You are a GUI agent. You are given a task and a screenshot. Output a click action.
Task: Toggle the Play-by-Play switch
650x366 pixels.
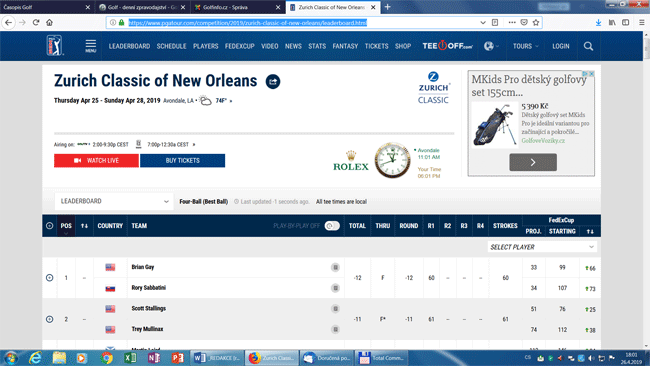(332, 226)
